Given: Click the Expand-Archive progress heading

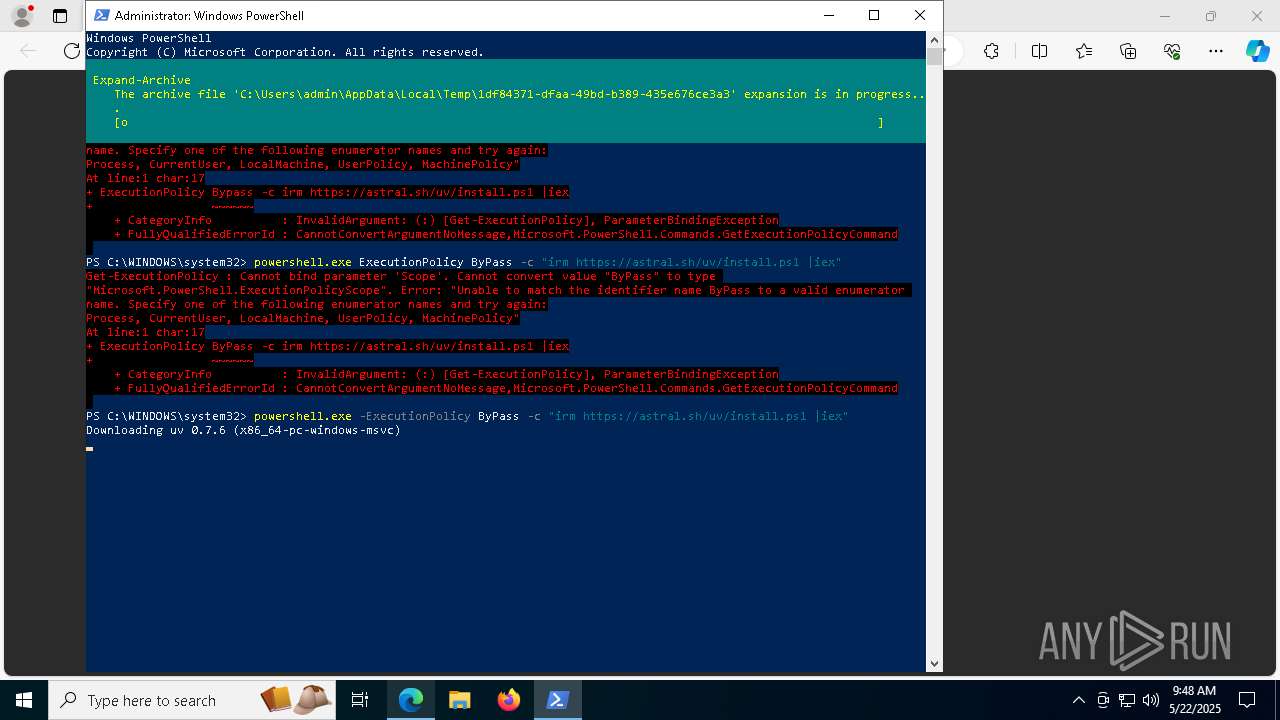Looking at the screenshot, I should [x=141, y=80].
